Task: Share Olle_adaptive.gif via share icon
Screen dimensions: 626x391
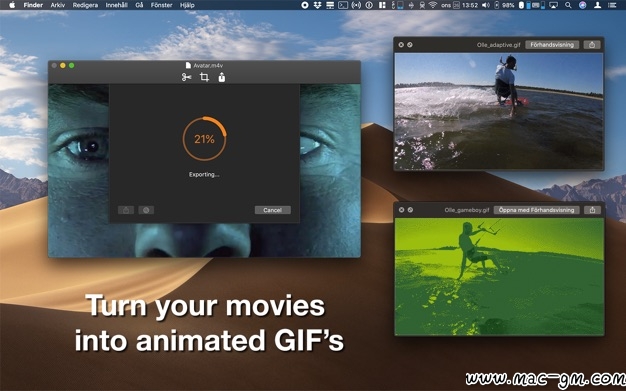Action: [592, 45]
